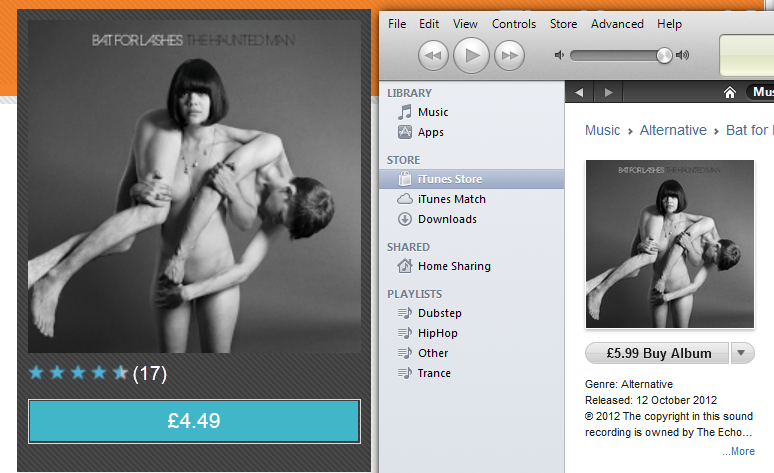Click the (17) review count

pos(150,373)
